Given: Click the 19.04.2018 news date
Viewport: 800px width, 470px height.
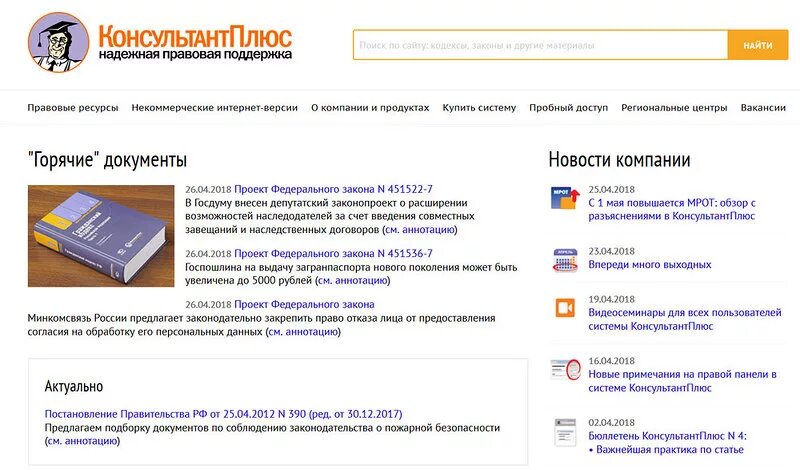Looking at the screenshot, I should point(611,299).
